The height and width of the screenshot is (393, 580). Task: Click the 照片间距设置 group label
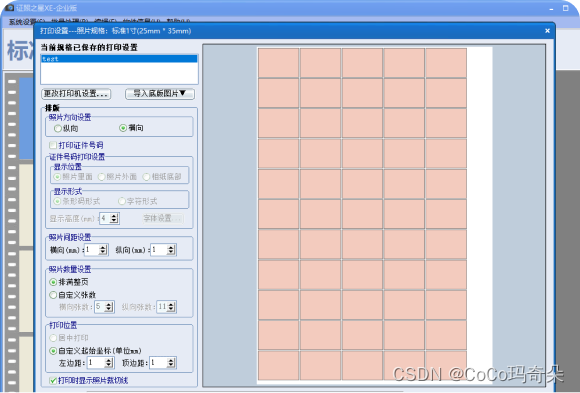pyautogui.click(x=70, y=237)
